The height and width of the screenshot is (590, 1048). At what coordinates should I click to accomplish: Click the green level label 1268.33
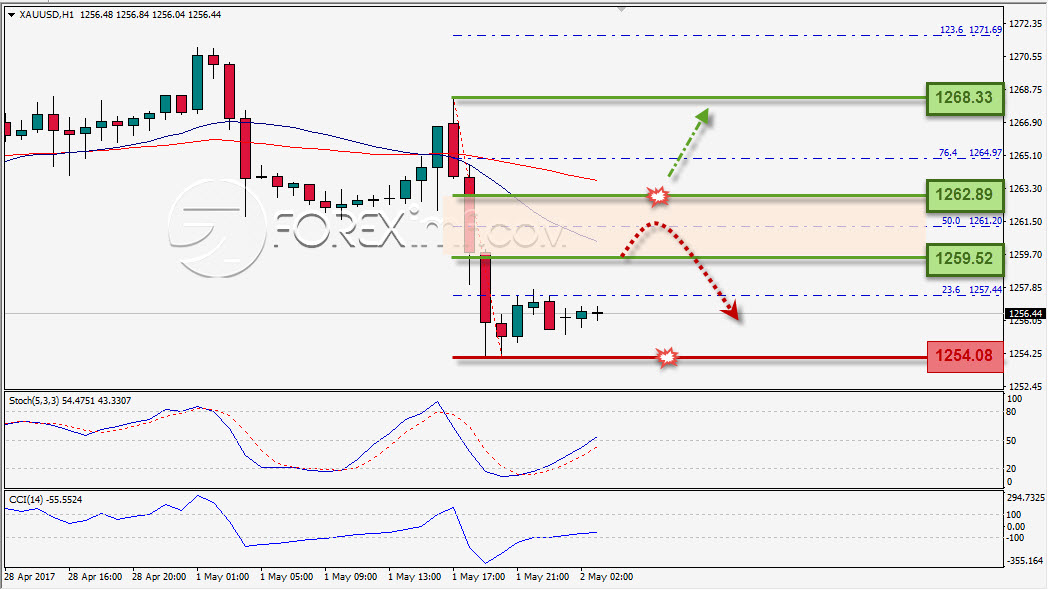pyautogui.click(x=964, y=98)
